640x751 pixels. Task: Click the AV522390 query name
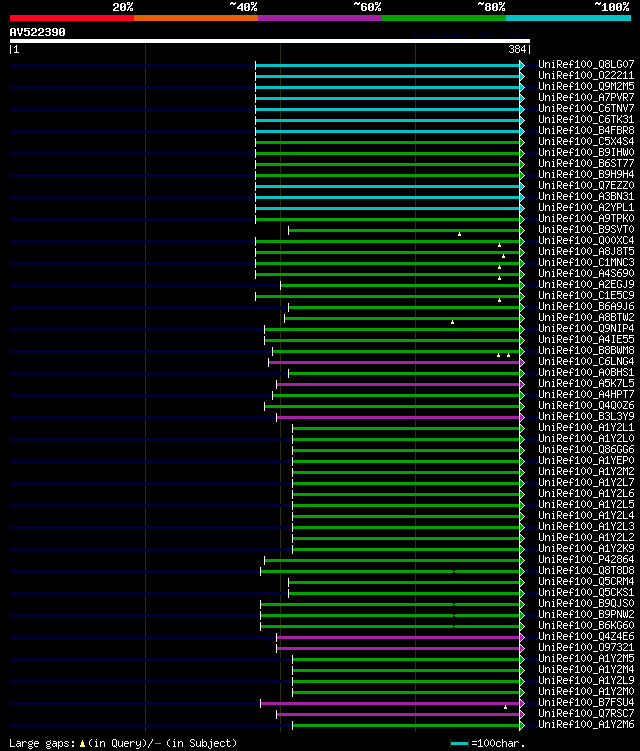click(37, 33)
